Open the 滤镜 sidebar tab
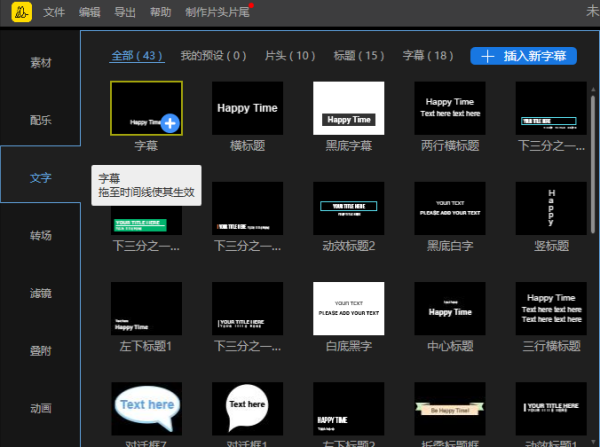This screenshot has width=600, height=447. (x=41, y=293)
